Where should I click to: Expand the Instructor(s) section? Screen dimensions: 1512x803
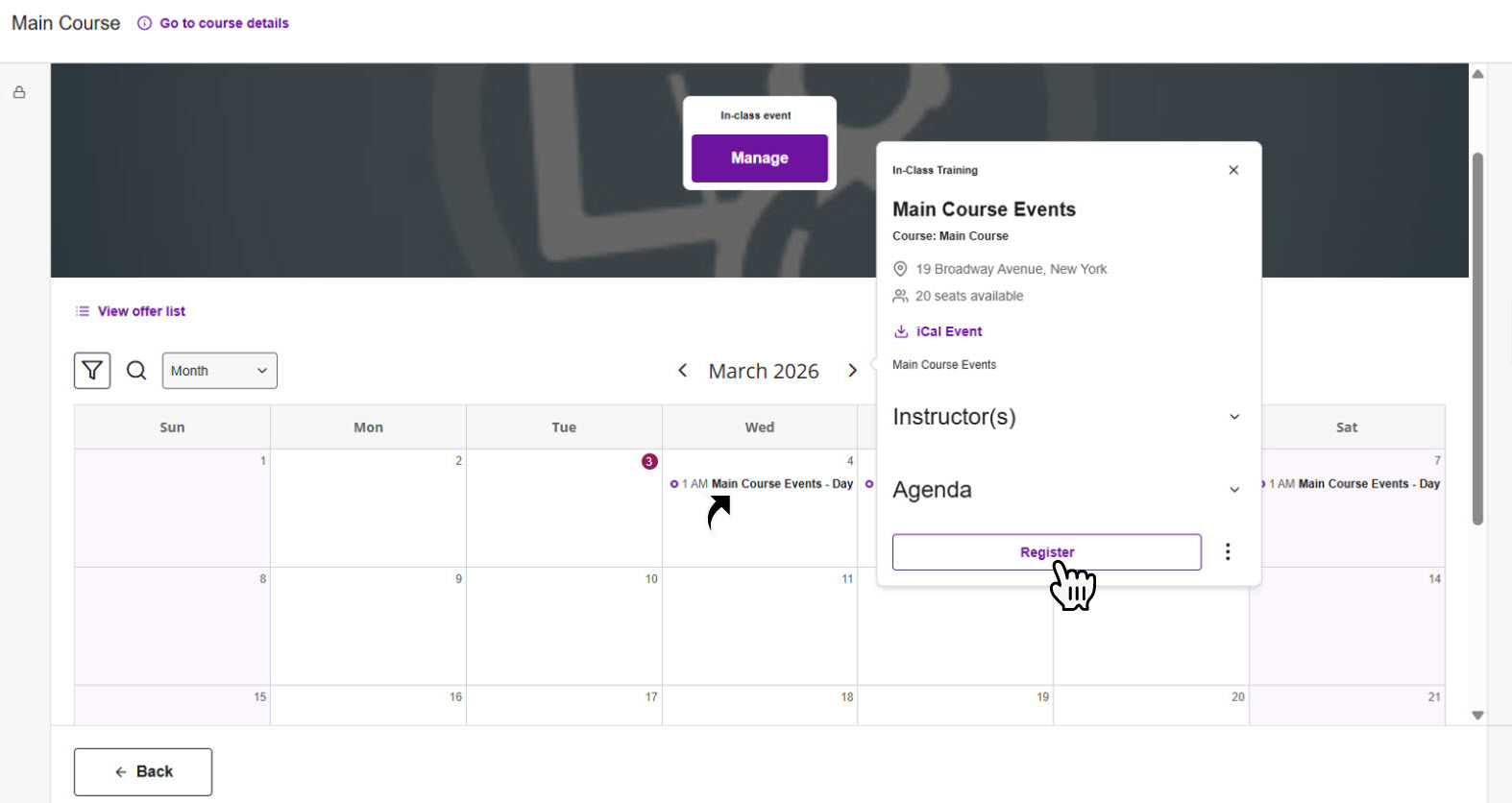1234,417
